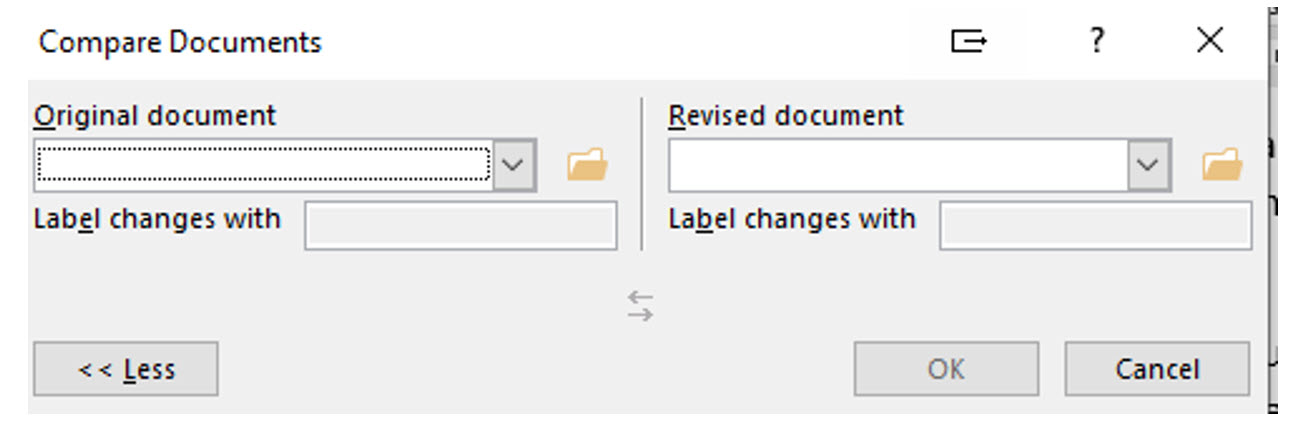Dismiss dialog using Cancel button
This screenshot has height=443, width=1312.
coord(1157,369)
